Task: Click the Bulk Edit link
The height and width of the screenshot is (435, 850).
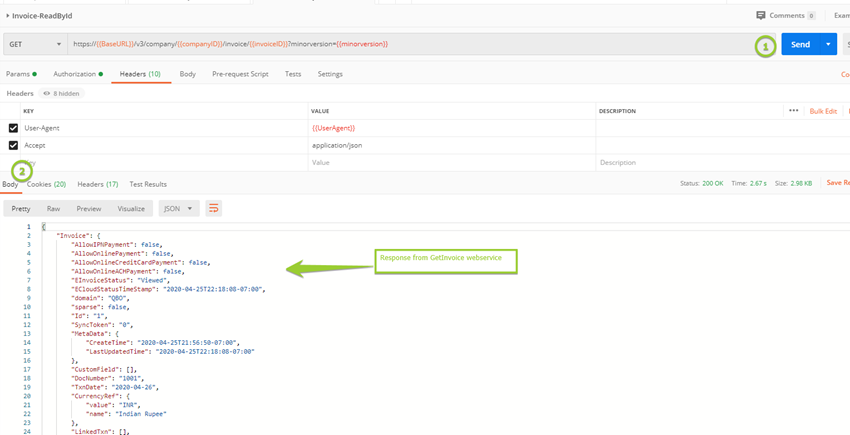Action: pos(823,111)
